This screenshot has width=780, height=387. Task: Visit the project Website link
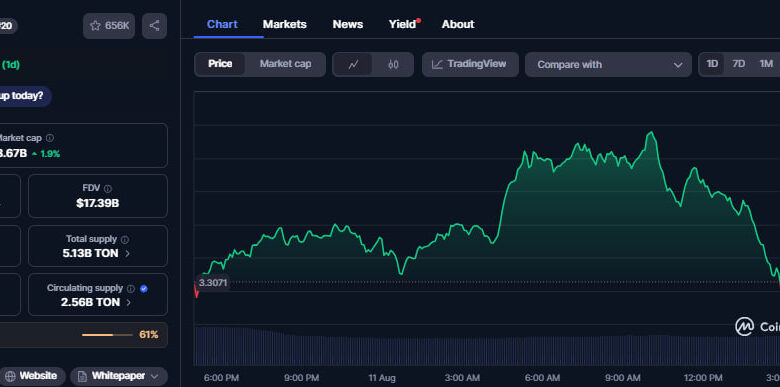point(32,376)
